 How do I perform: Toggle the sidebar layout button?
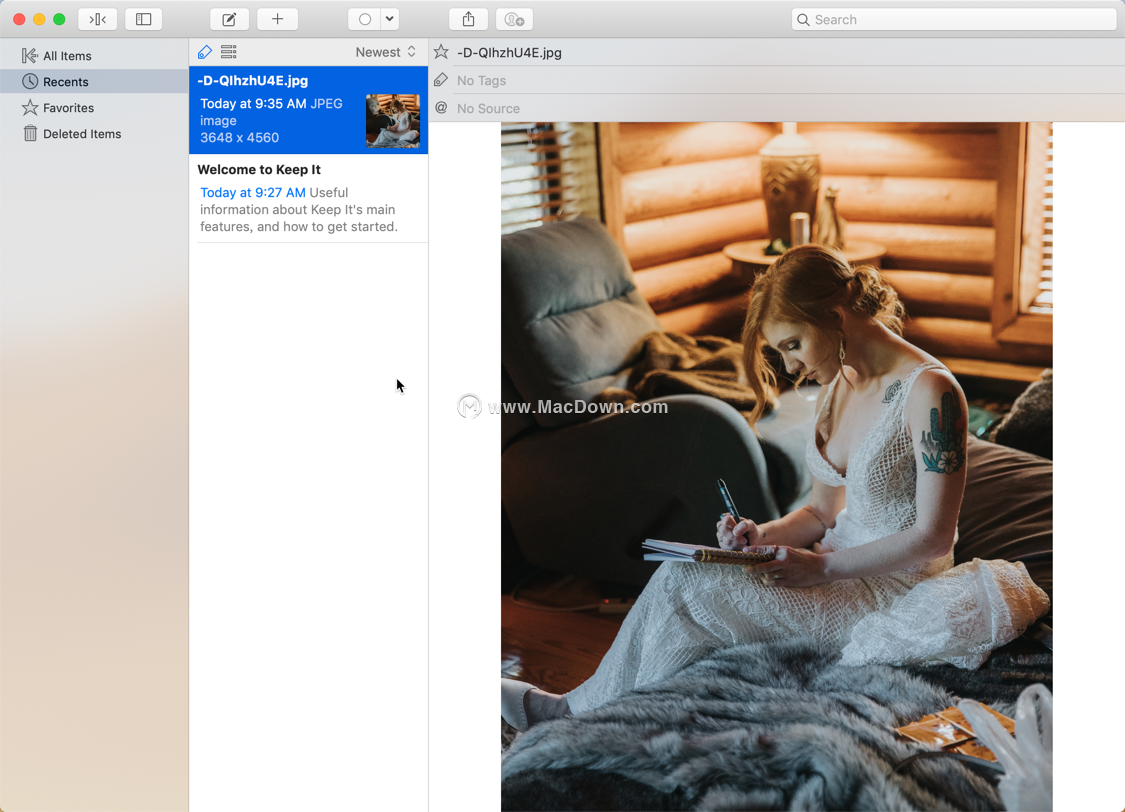point(143,19)
